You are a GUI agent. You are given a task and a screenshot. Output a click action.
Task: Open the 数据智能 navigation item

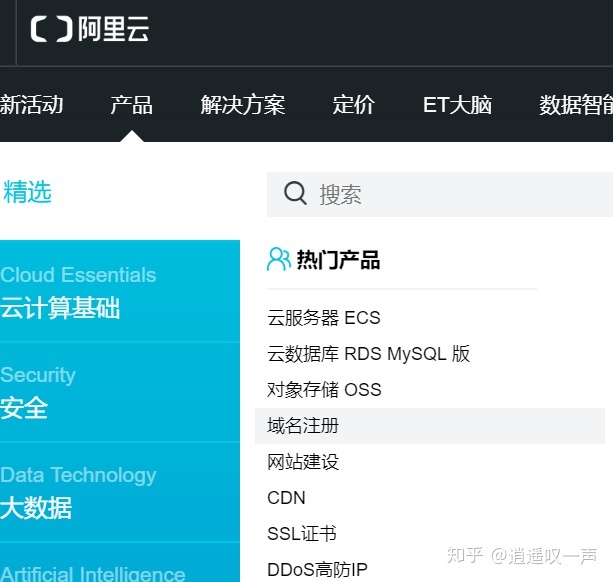575,105
